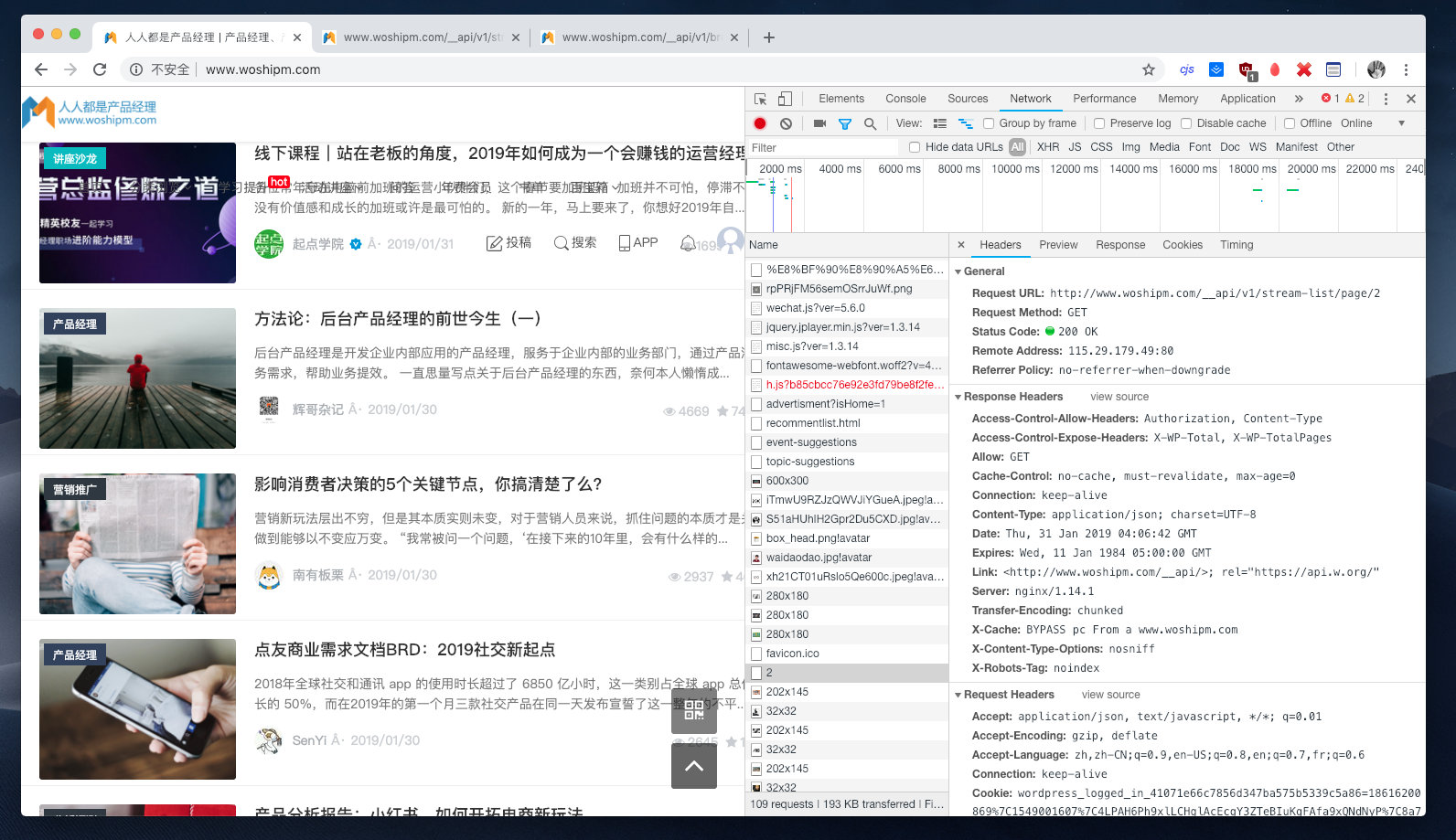1456x840 pixels.
Task: Open the Chrome profile avatar
Action: [x=1376, y=69]
